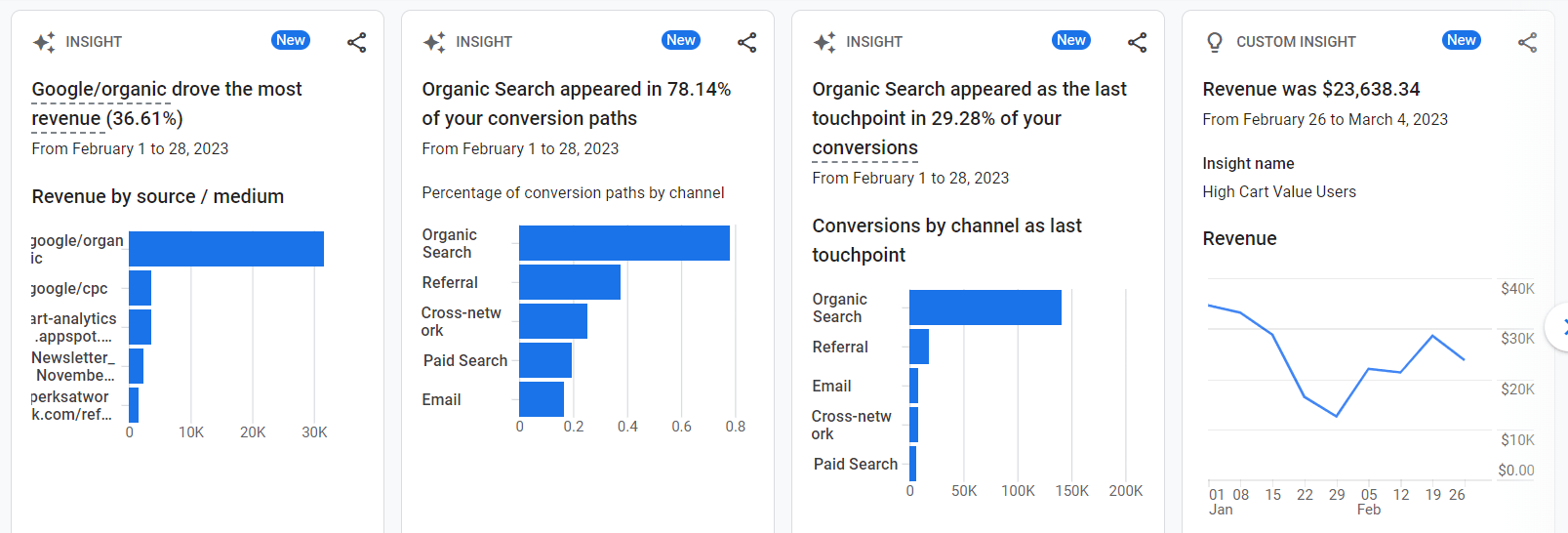Select Cross-network bar in conversion paths chart
This screenshot has width=1568, height=533.
(553, 321)
